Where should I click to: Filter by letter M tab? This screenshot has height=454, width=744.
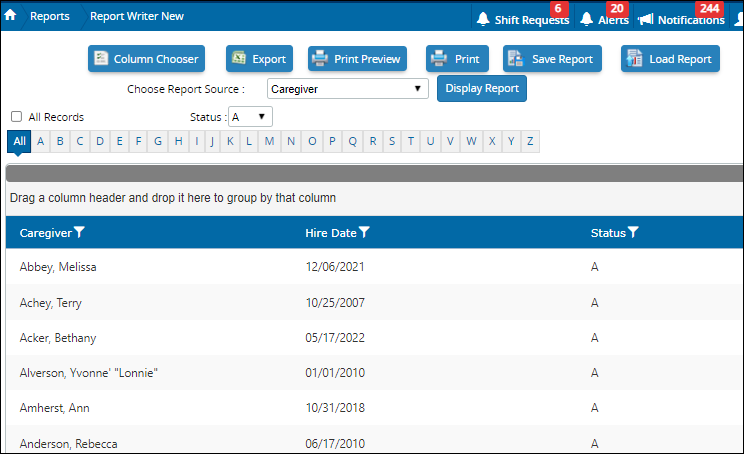270,141
